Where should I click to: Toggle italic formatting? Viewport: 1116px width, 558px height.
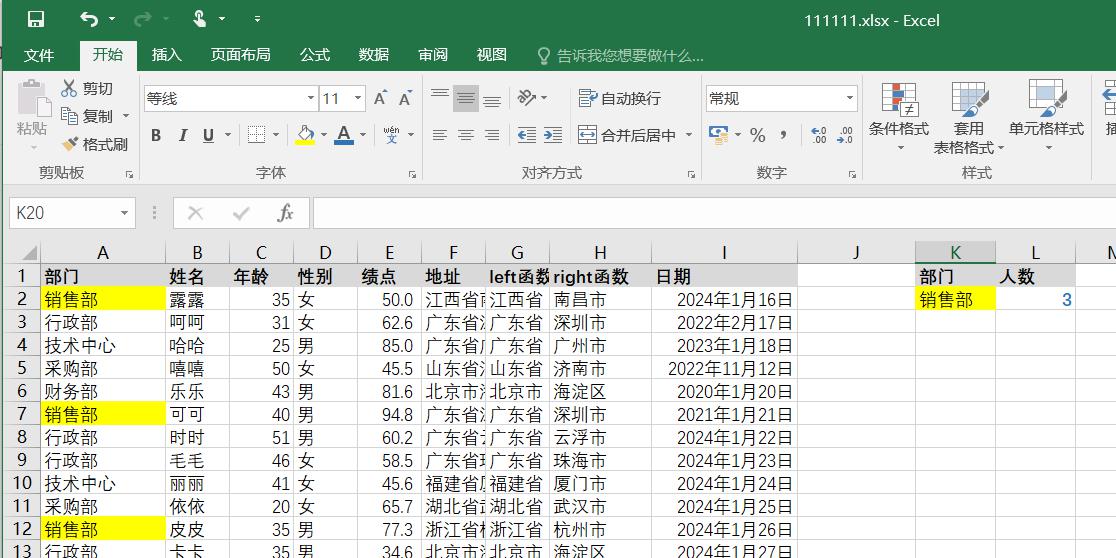coord(182,135)
